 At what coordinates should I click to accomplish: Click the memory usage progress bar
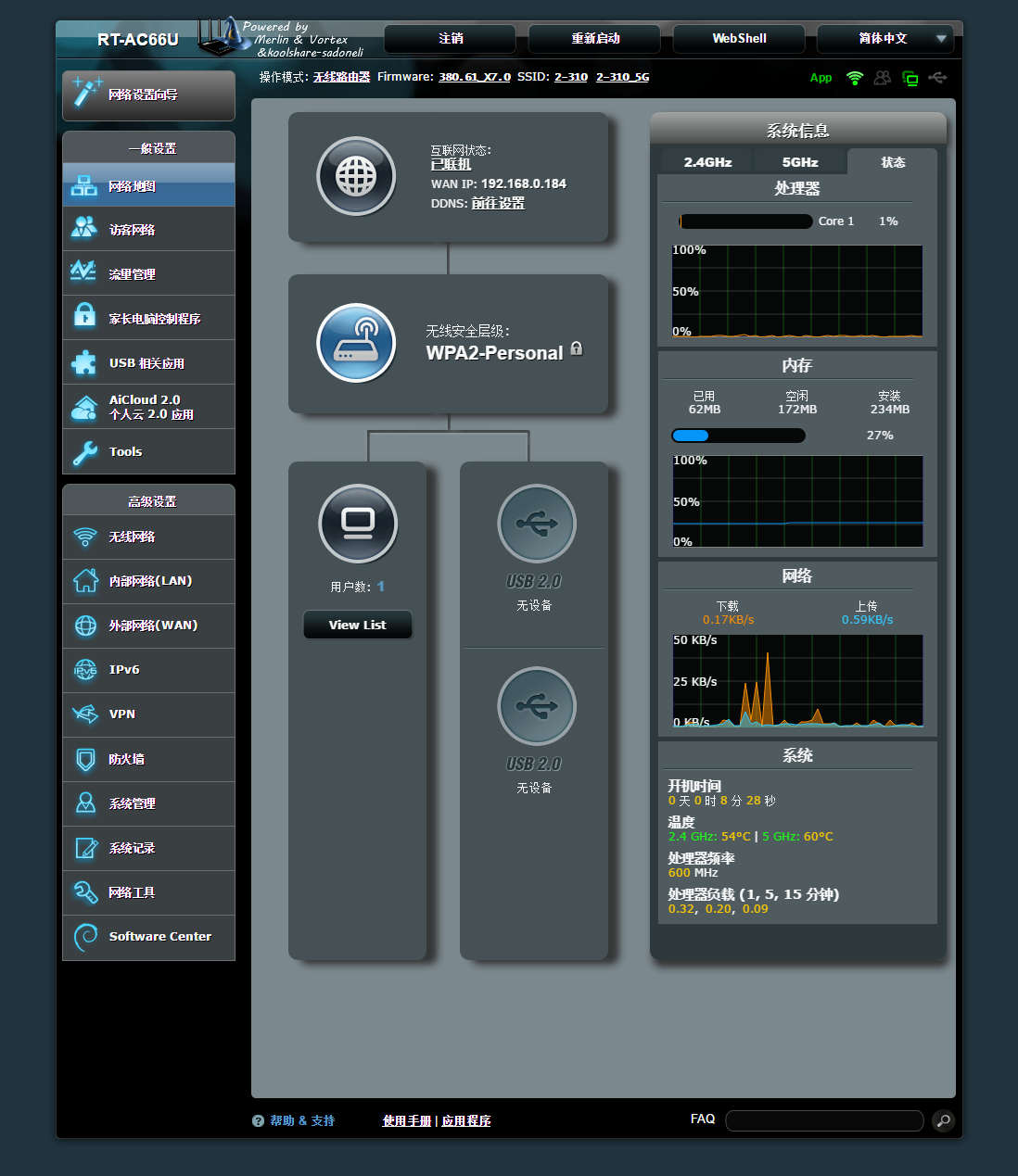[x=738, y=436]
